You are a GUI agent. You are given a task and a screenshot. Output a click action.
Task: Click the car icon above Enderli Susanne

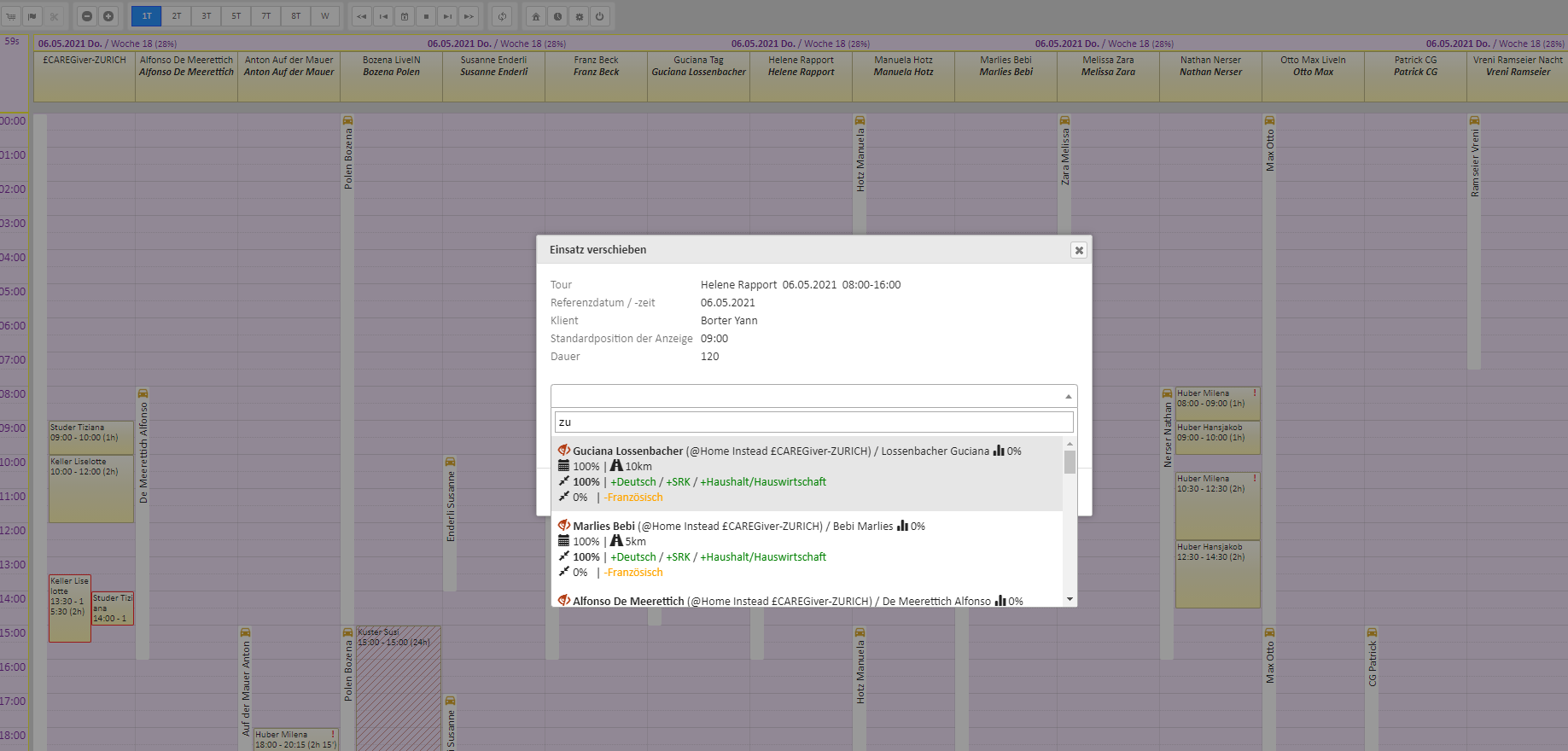tap(450, 462)
